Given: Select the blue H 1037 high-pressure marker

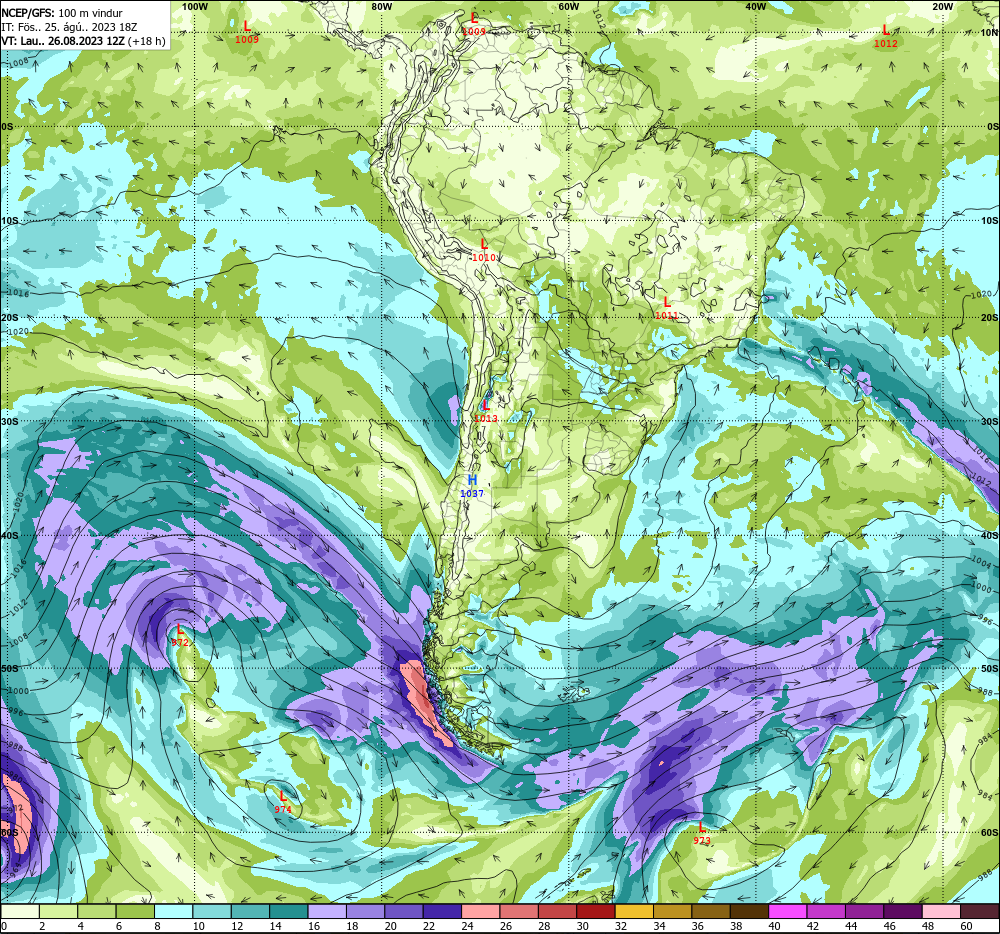Looking at the screenshot, I should (x=472, y=486).
